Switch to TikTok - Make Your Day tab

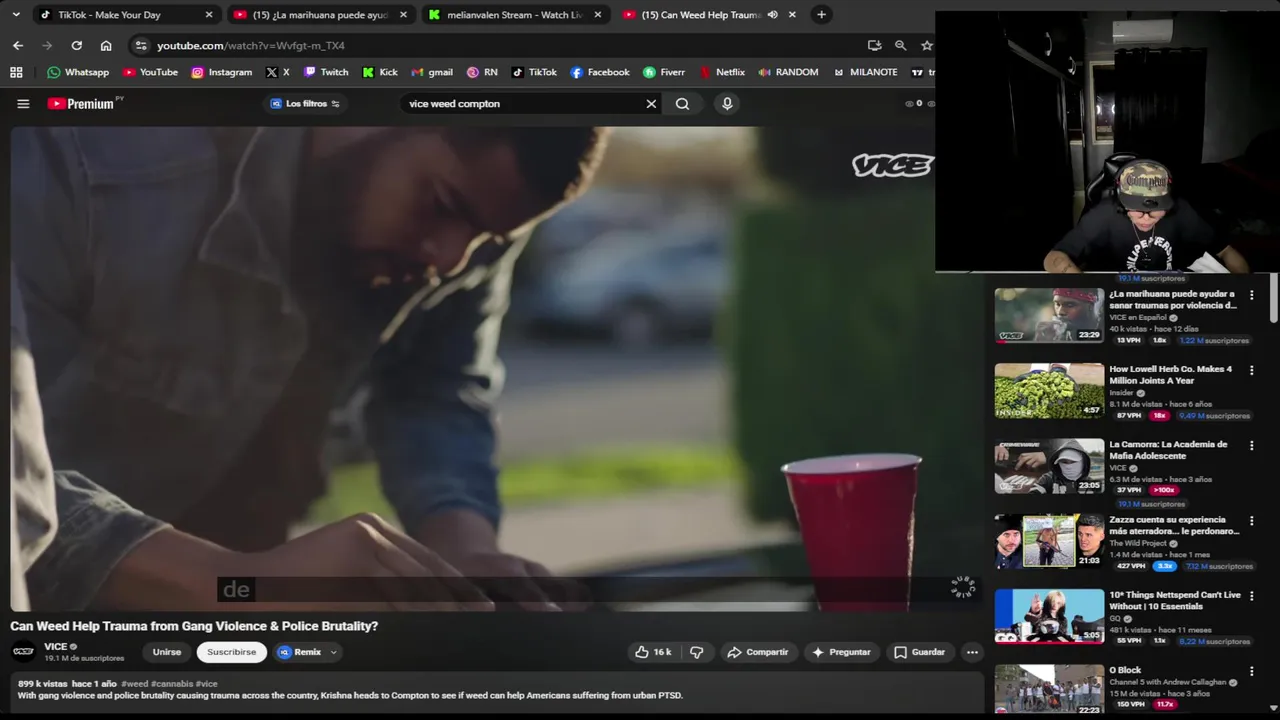point(125,15)
